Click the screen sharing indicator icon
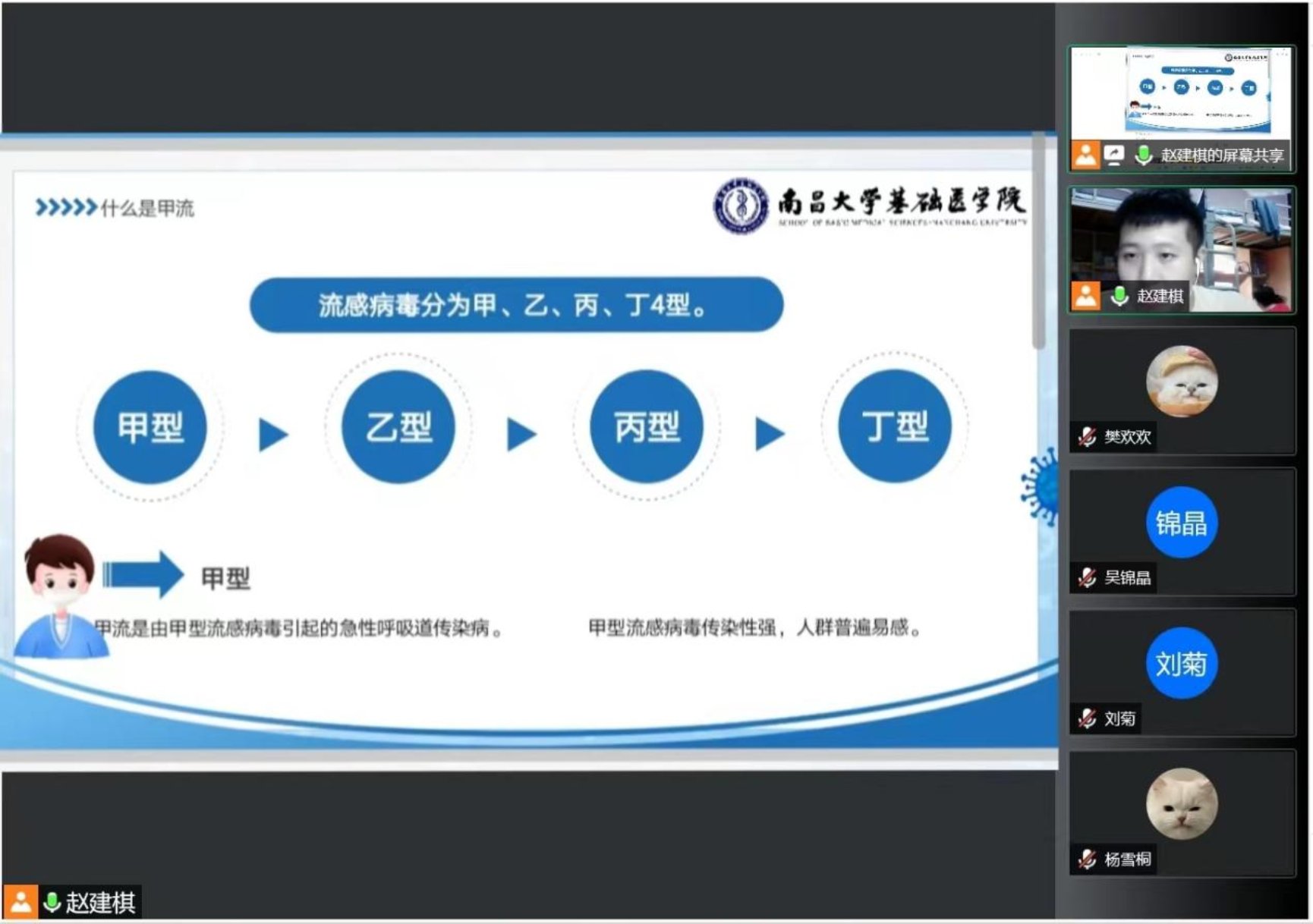Screen dimensions: 1313x924 pyautogui.click(x=1113, y=155)
